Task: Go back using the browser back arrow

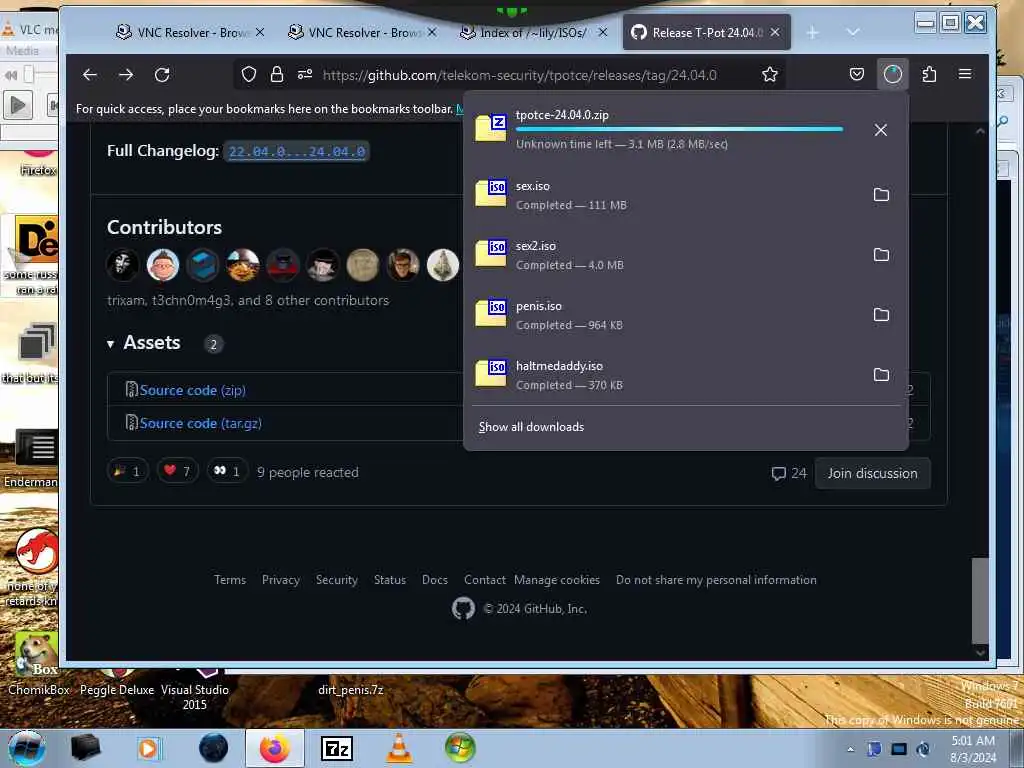Action: point(90,75)
